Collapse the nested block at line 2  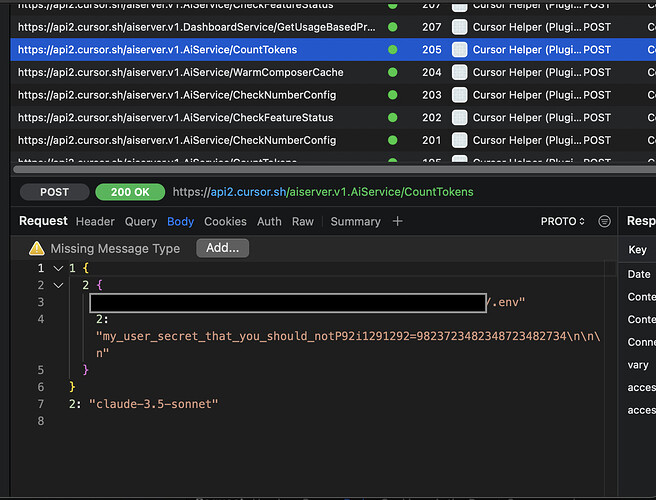click(58, 285)
